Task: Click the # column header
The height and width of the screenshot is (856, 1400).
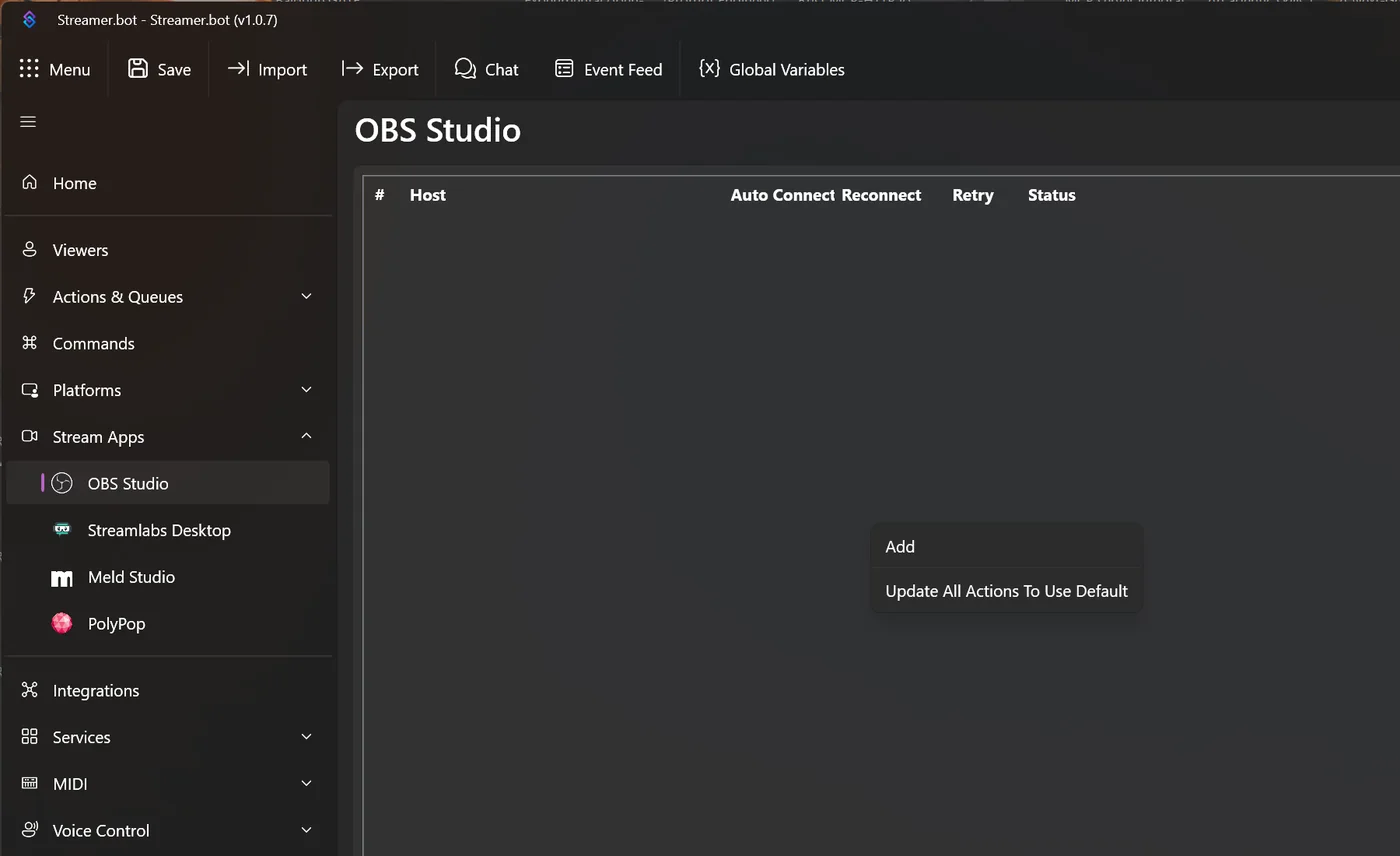Action: click(x=380, y=195)
